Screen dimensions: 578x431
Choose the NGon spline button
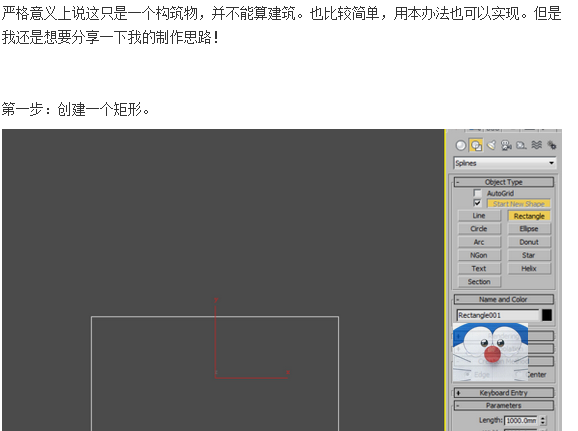479,255
